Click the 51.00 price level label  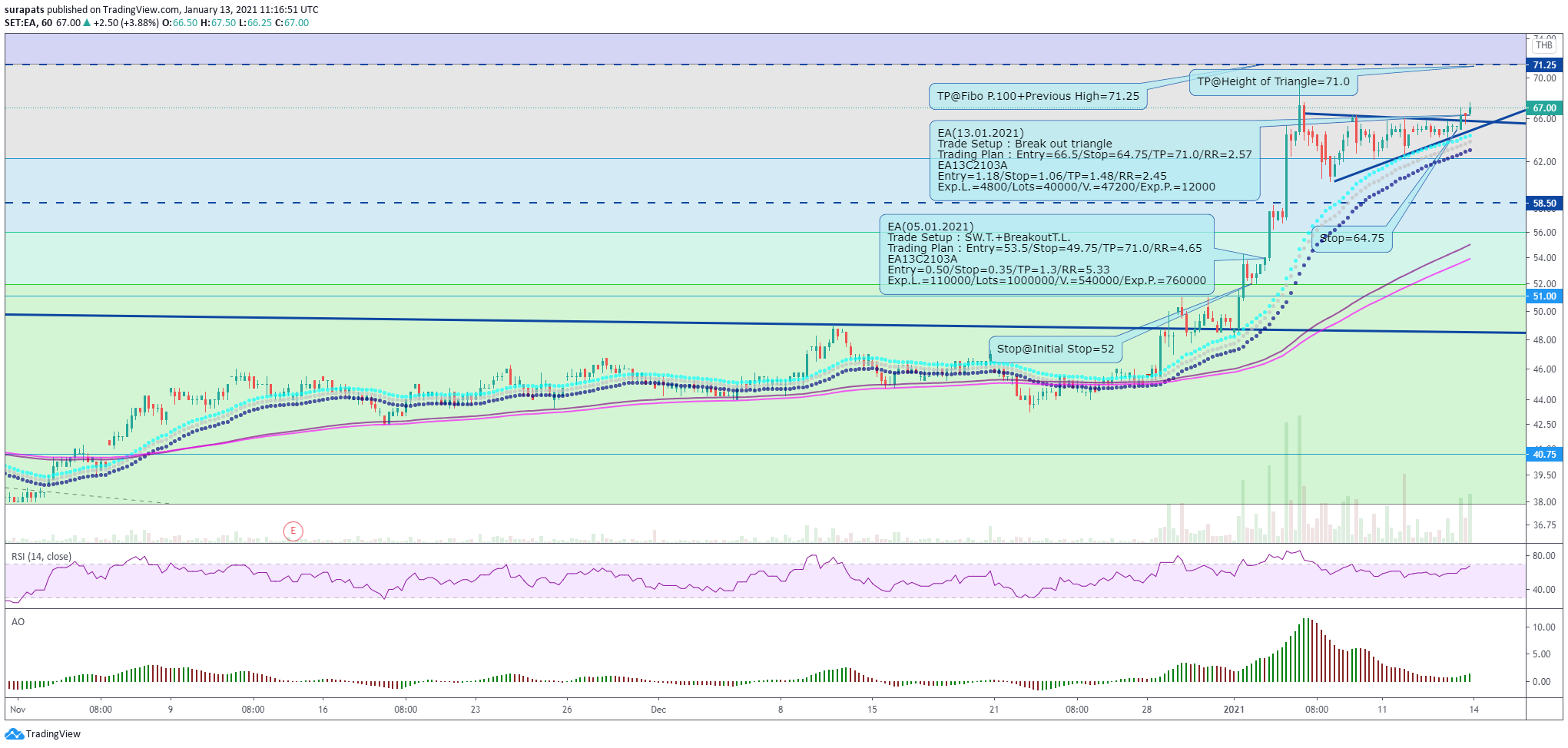tap(1544, 296)
